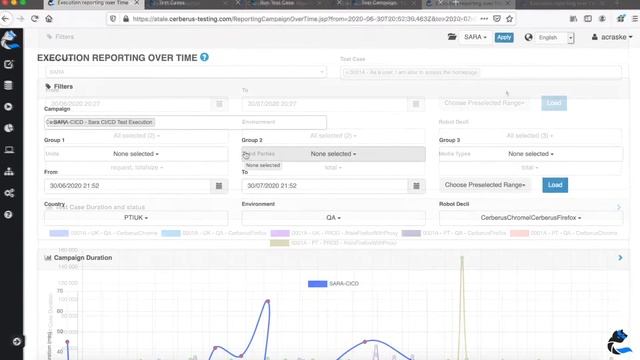640x360 pixels.
Task: Open the run/play sidebar icon
Action: click(8, 107)
